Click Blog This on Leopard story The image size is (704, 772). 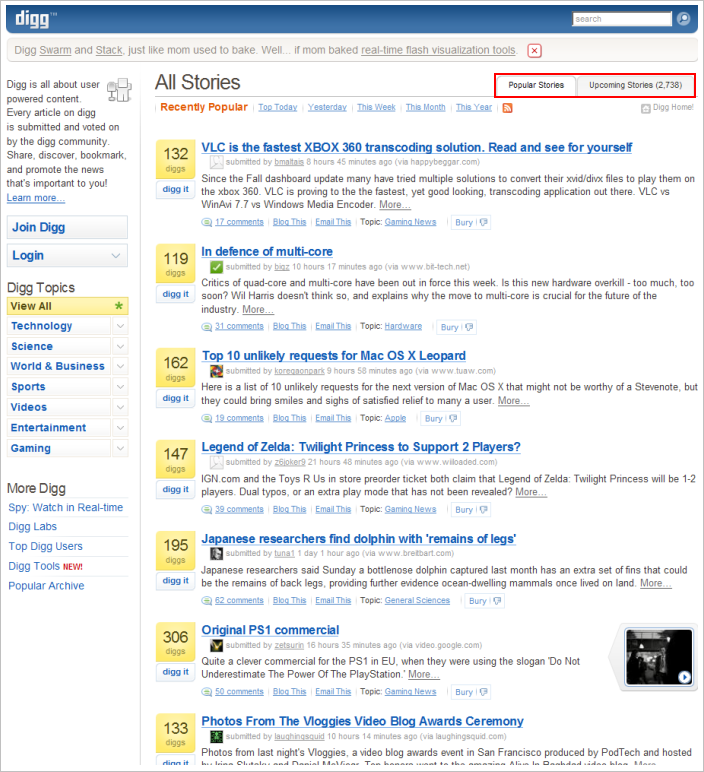pyautogui.click(x=289, y=418)
